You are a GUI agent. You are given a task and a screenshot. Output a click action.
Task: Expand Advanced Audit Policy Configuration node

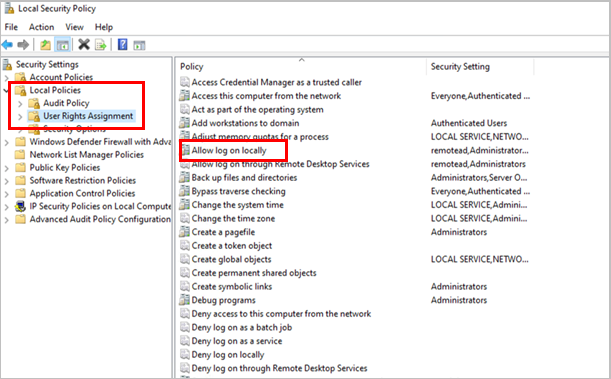(6, 220)
